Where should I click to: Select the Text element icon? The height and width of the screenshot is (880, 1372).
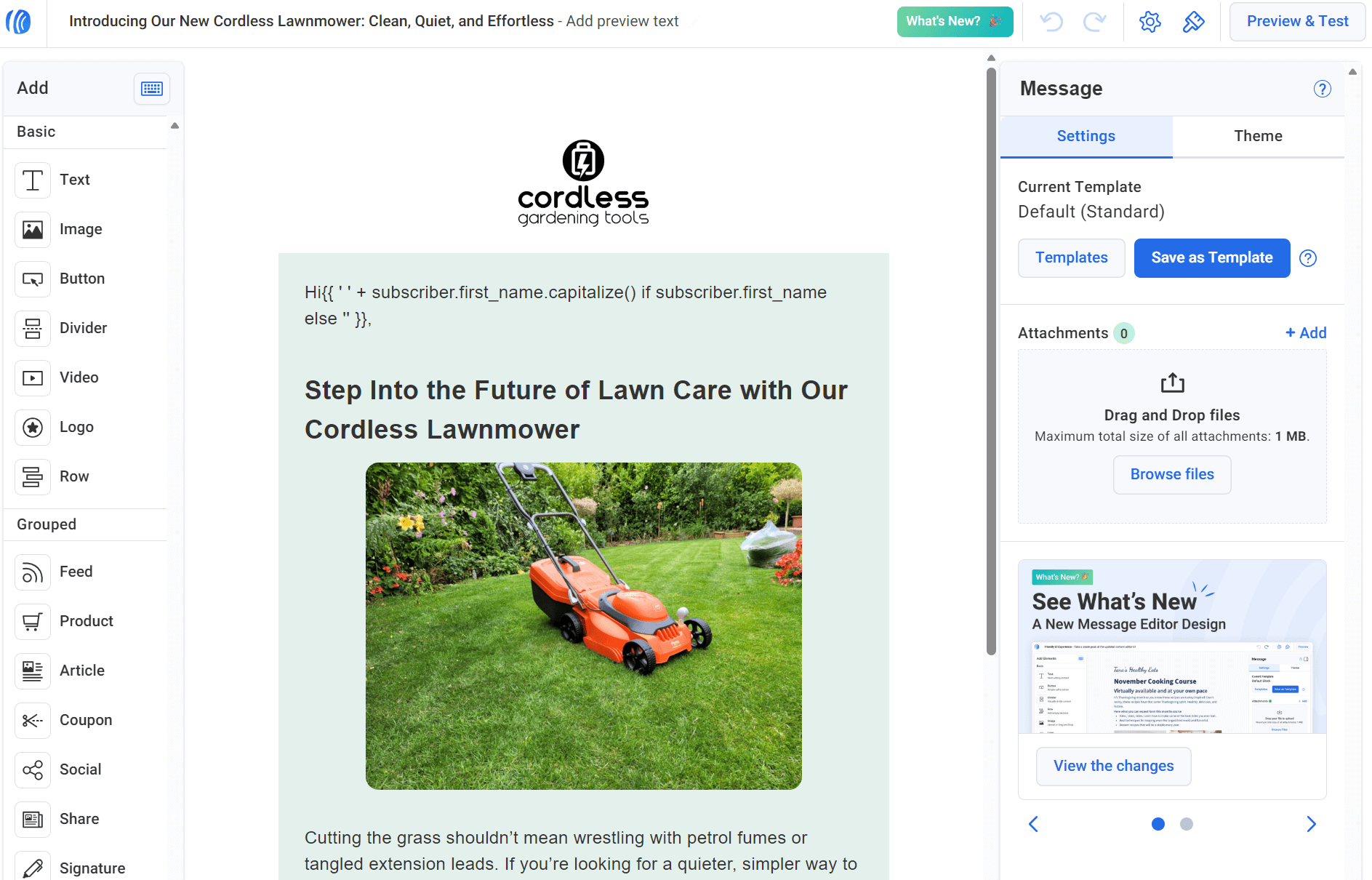[x=32, y=180]
